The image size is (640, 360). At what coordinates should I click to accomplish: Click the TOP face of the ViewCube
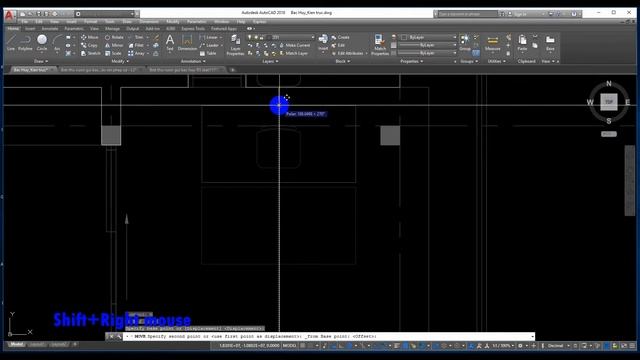[x=609, y=102]
